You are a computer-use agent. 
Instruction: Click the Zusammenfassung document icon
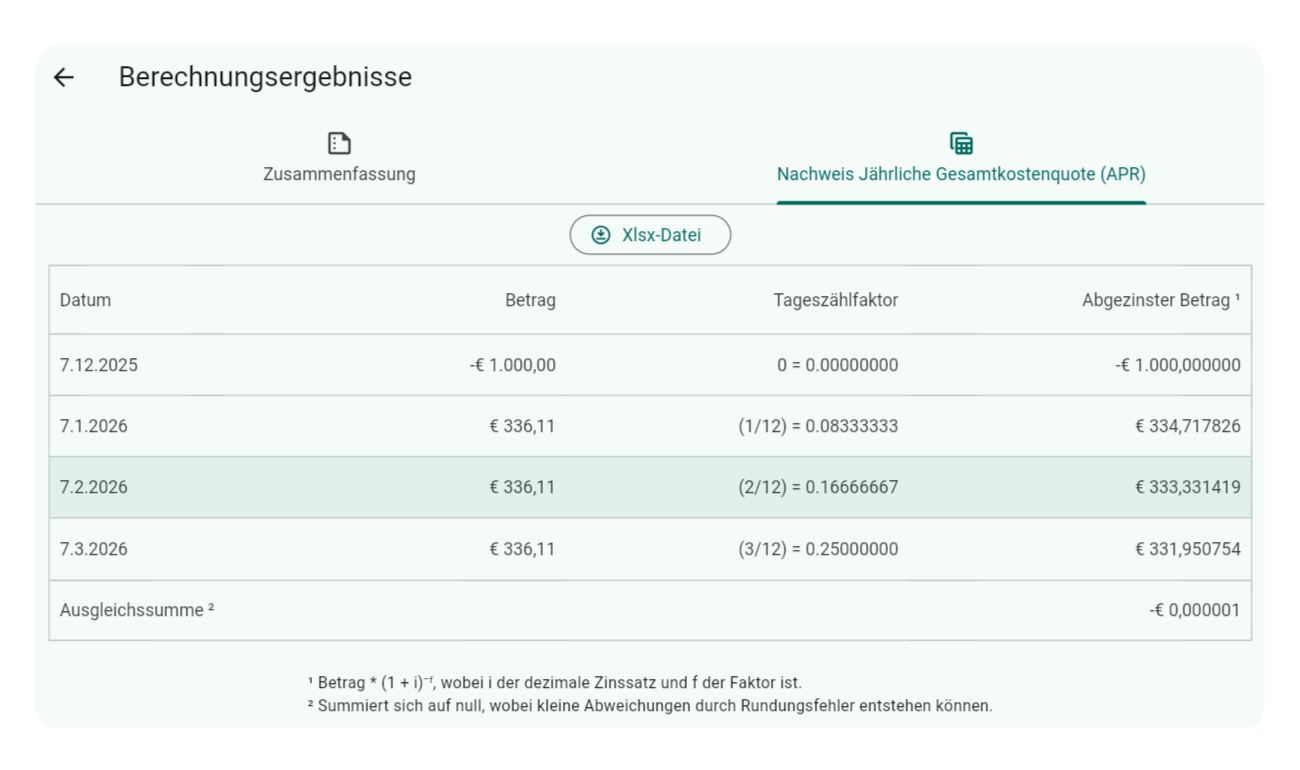[339, 143]
